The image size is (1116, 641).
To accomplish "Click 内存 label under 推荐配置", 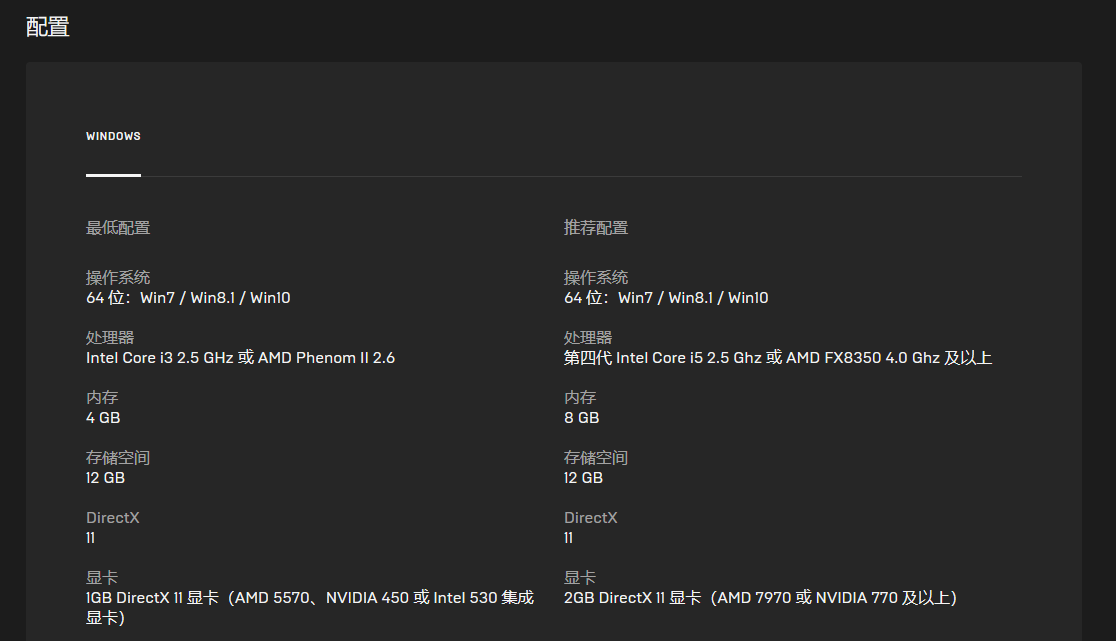I will [580, 398].
